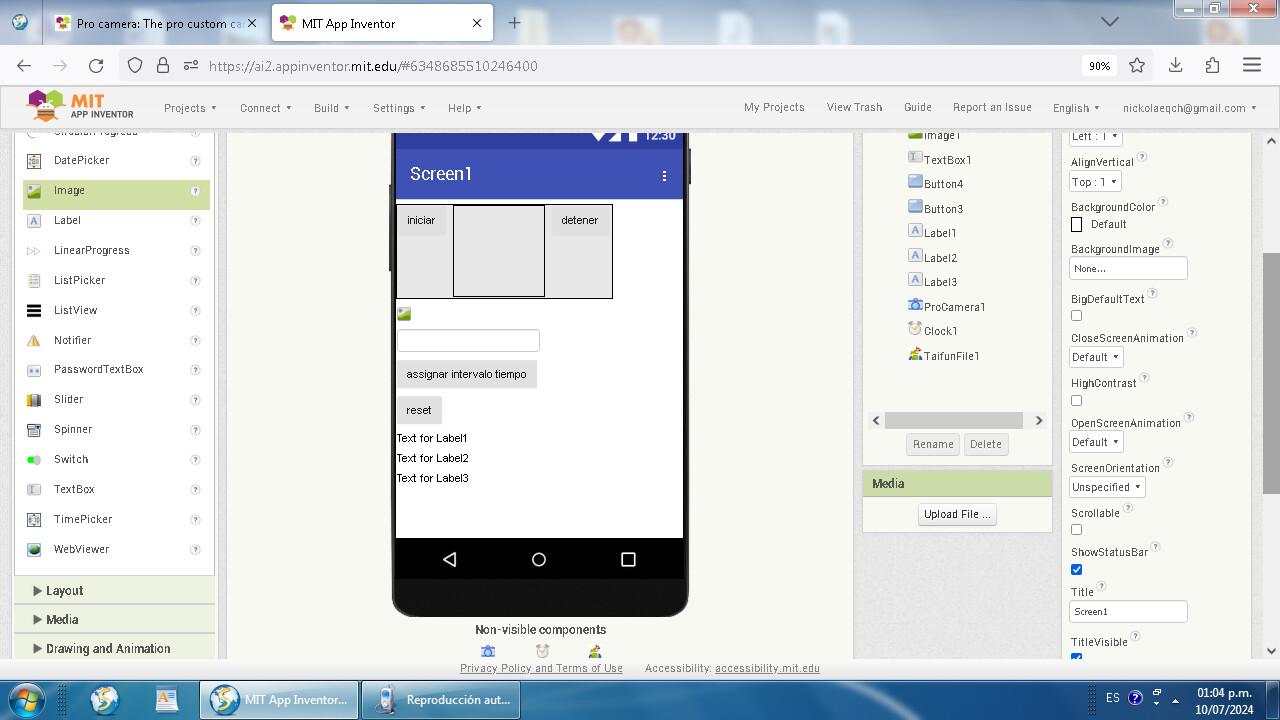Enable the BigDefaultText property
1280x720 pixels.
coord(1076,315)
